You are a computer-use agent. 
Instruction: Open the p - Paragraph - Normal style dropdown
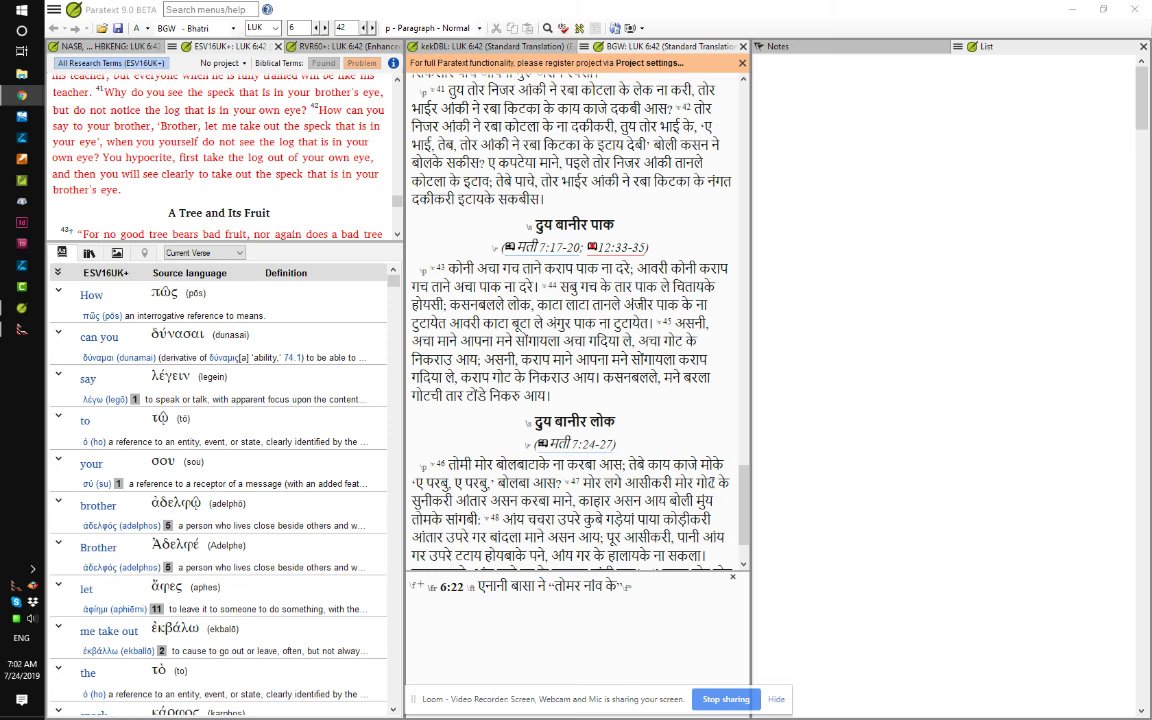(x=433, y=28)
